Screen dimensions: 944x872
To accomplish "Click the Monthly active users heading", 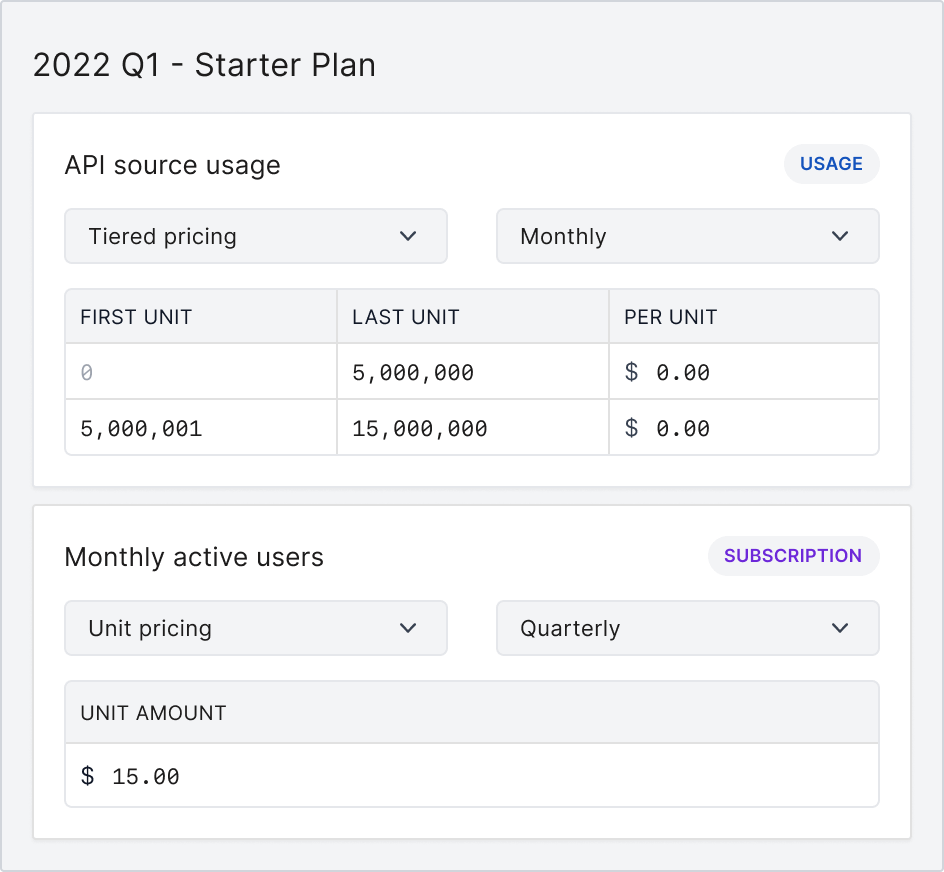I will pyautogui.click(x=194, y=557).
